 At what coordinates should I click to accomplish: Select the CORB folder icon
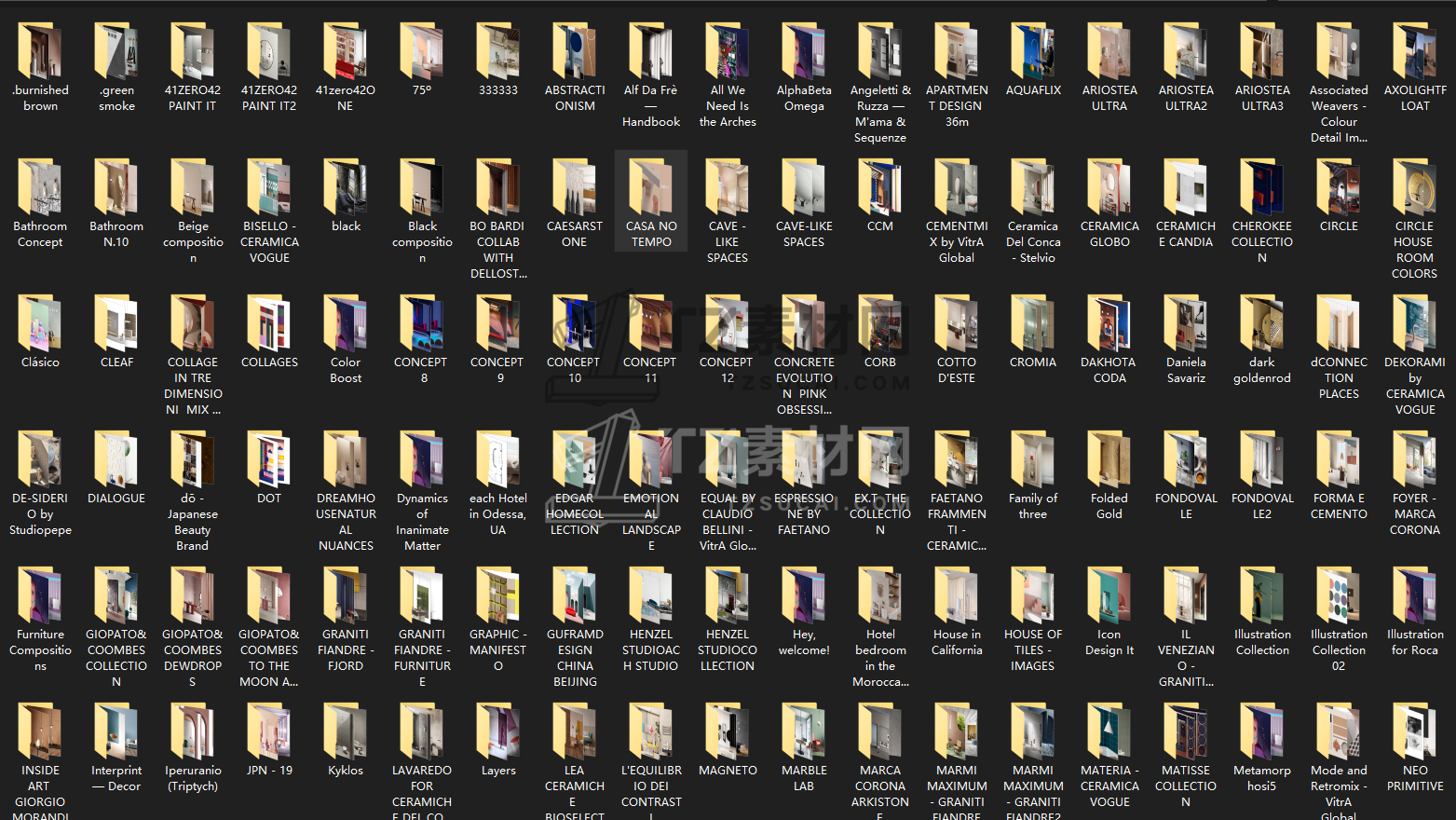pos(880,323)
